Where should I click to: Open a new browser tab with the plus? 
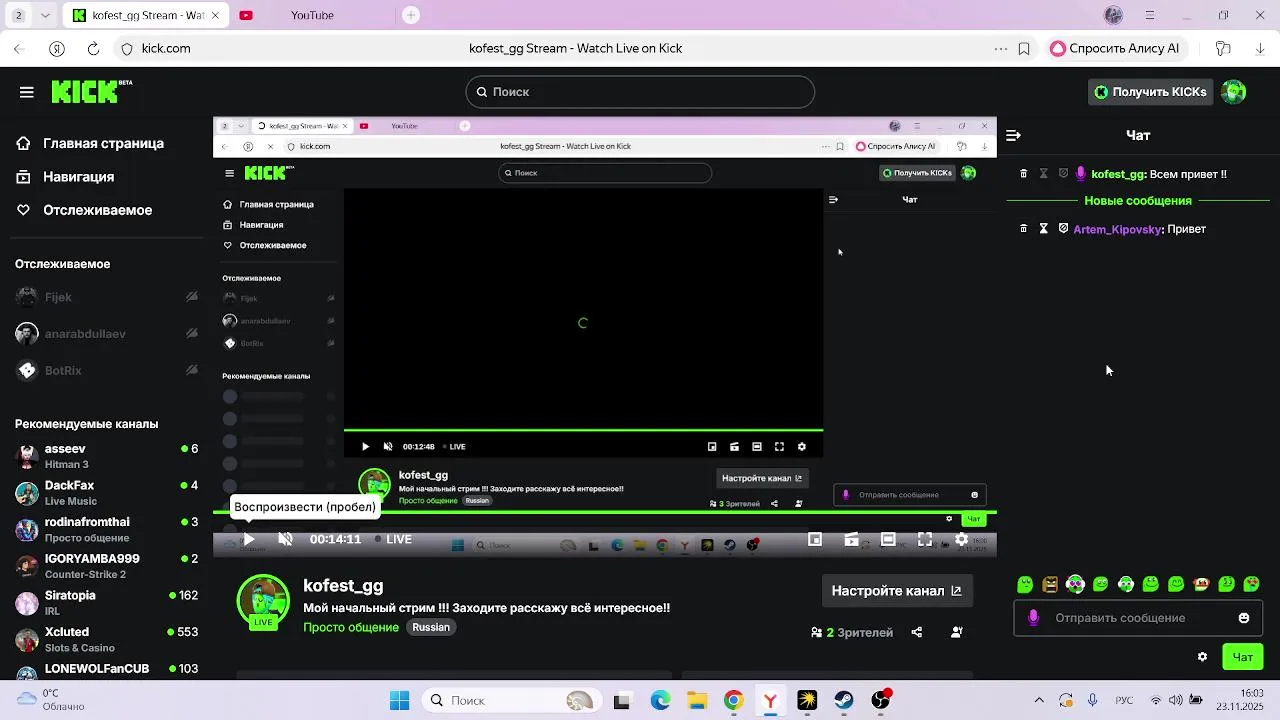[411, 16]
